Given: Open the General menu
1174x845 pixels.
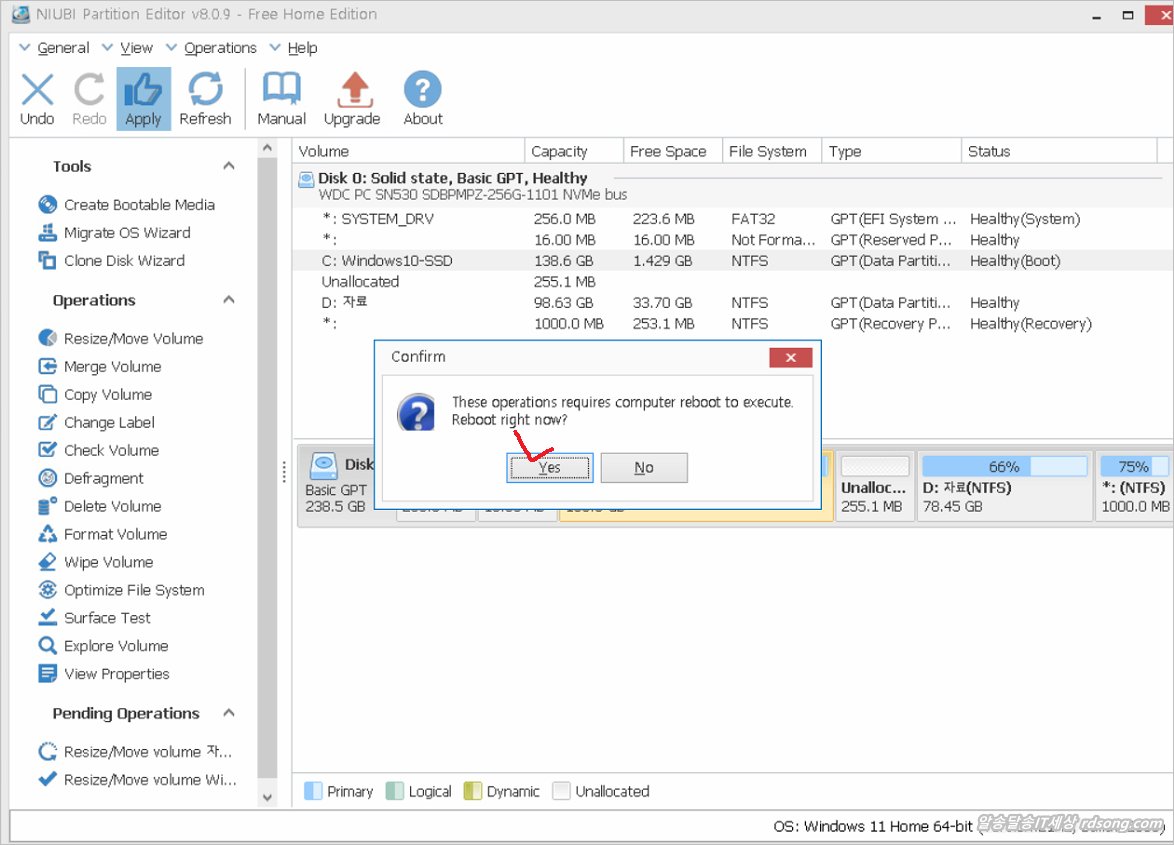Looking at the screenshot, I should pos(62,48).
